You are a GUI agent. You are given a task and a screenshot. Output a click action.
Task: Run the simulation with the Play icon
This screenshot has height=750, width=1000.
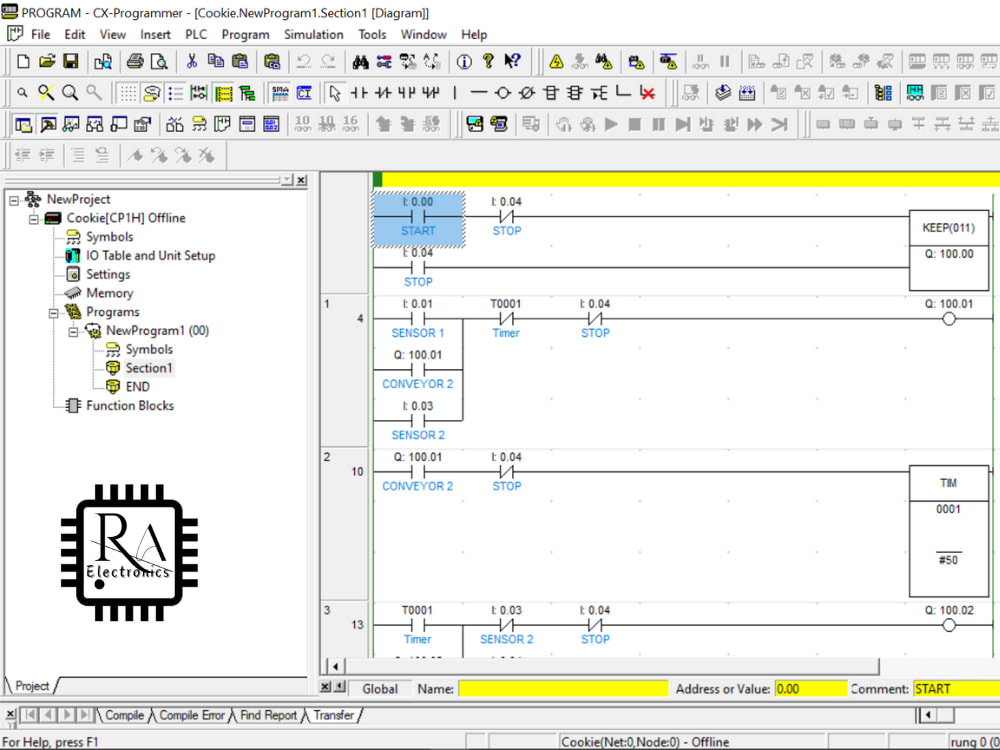[x=612, y=124]
